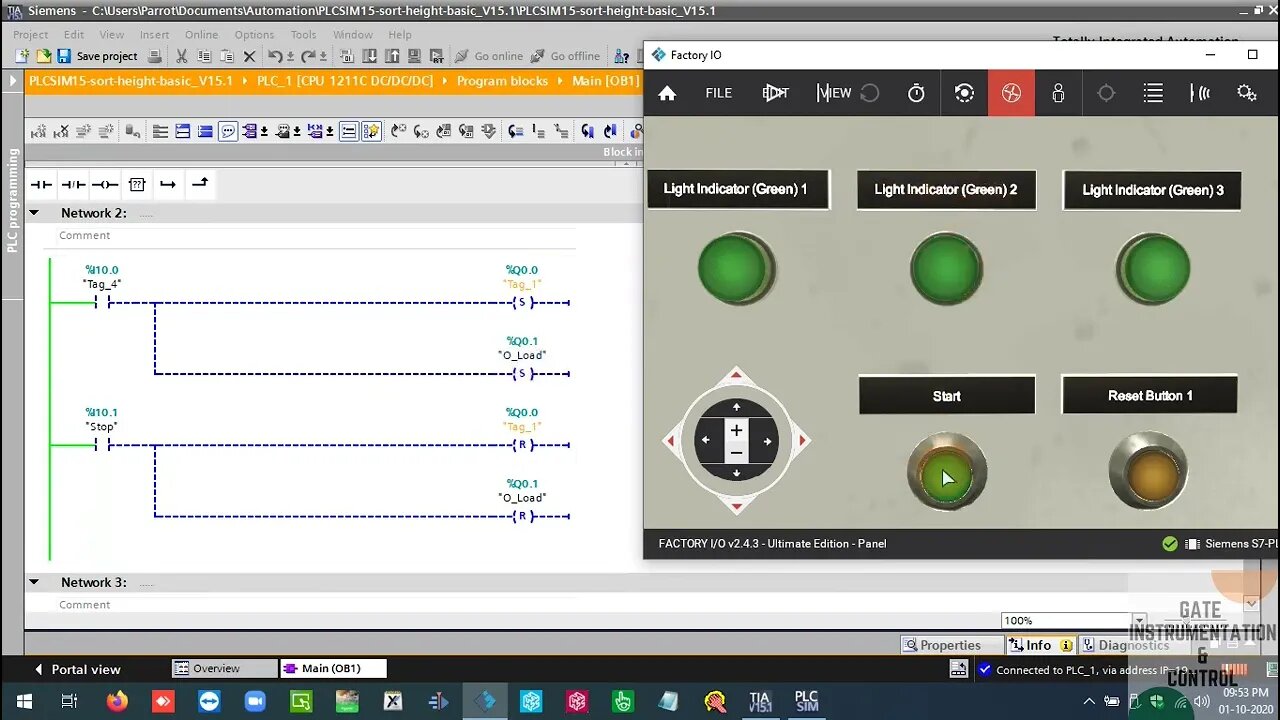Viewport: 1280px width, 720px height.
Task: Insert open branch instruction
Action: pyautogui.click(x=168, y=184)
